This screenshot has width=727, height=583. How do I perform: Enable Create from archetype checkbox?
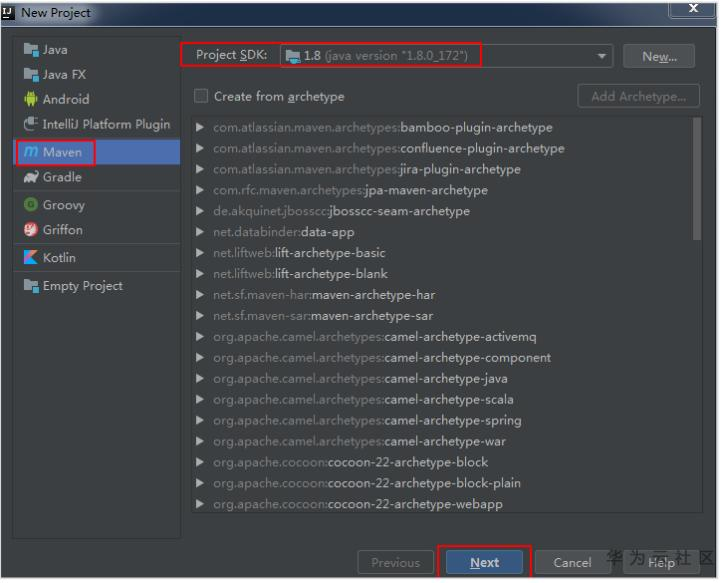pyautogui.click(x=201, y=96)
